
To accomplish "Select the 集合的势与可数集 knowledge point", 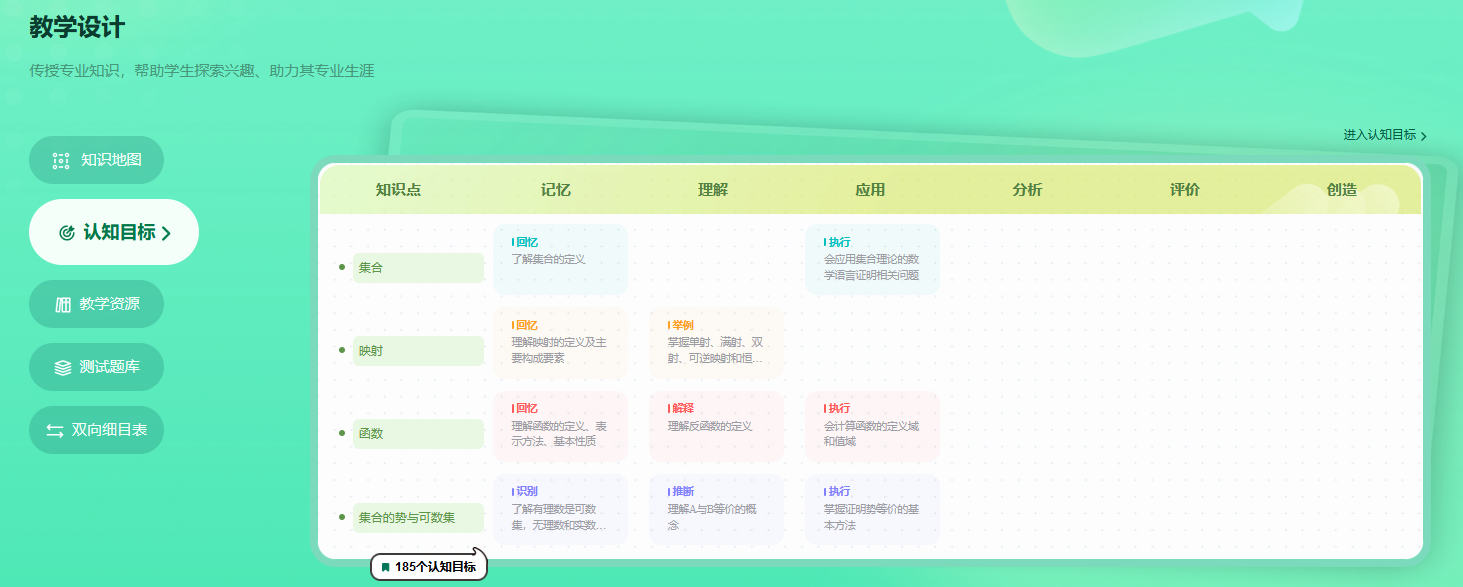I will (x=417, y=518).
